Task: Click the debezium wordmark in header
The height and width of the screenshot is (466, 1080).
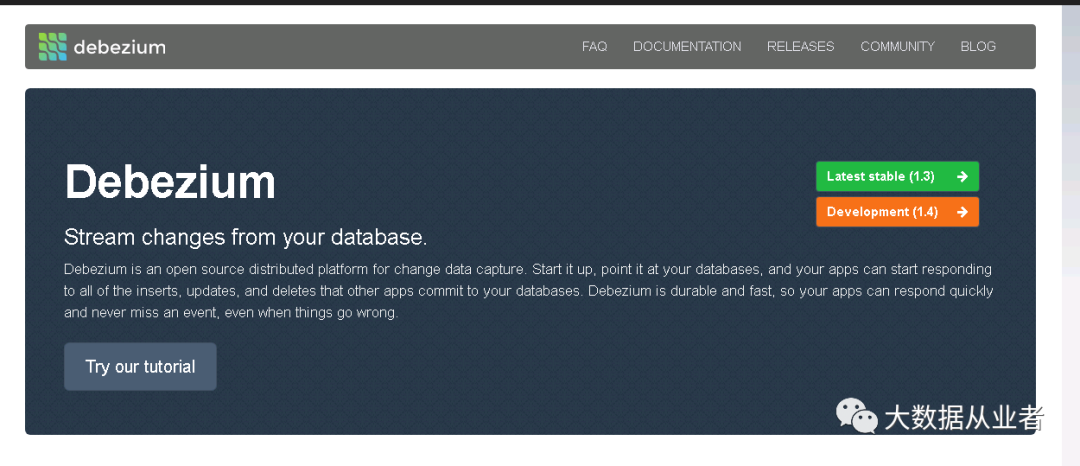Action: coord(119,47)
